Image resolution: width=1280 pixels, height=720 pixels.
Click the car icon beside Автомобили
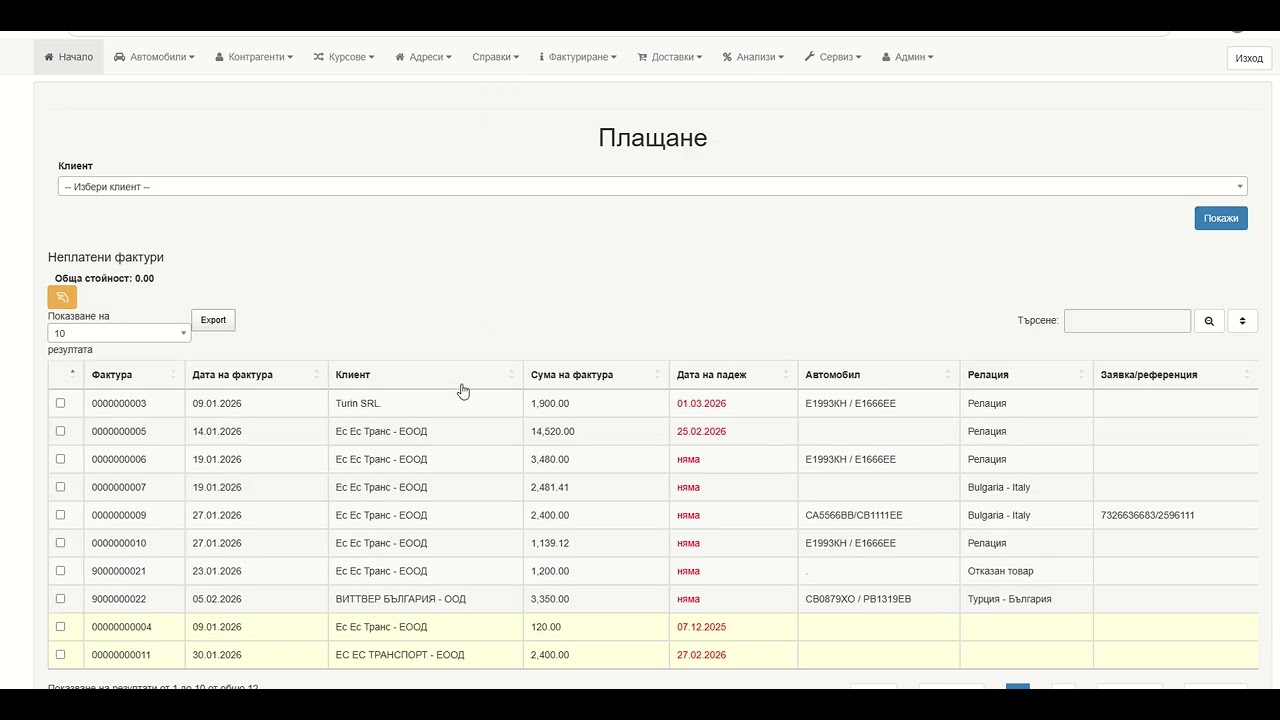pos(120,57)
